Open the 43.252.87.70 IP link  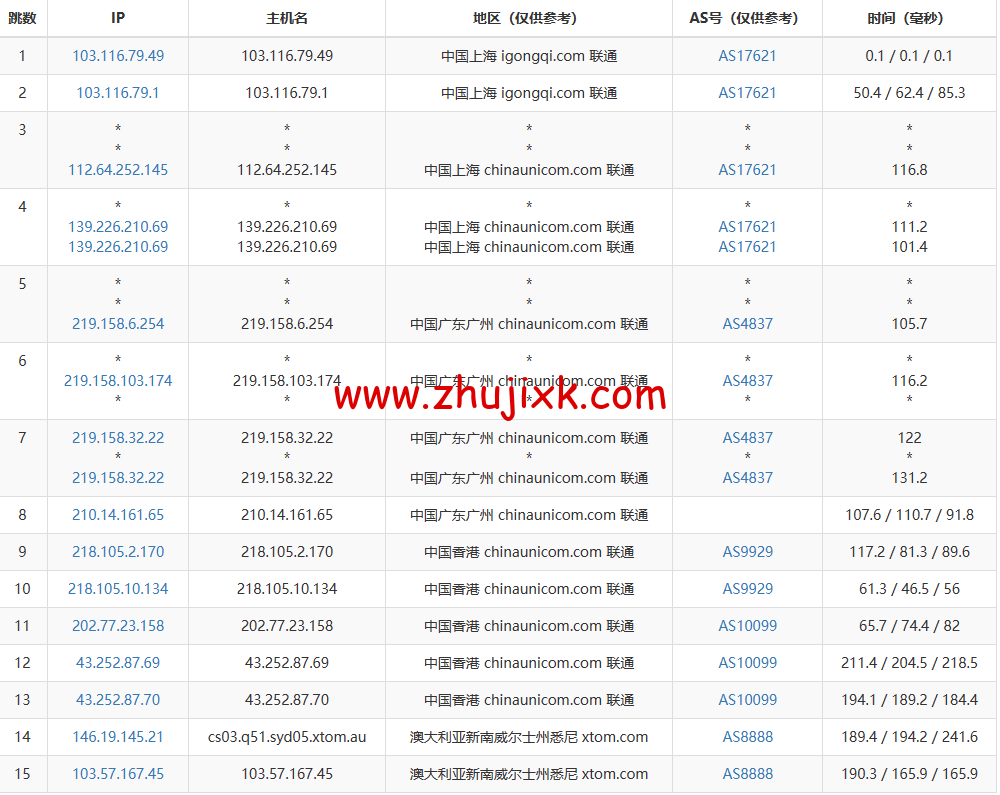pos(117,700)
